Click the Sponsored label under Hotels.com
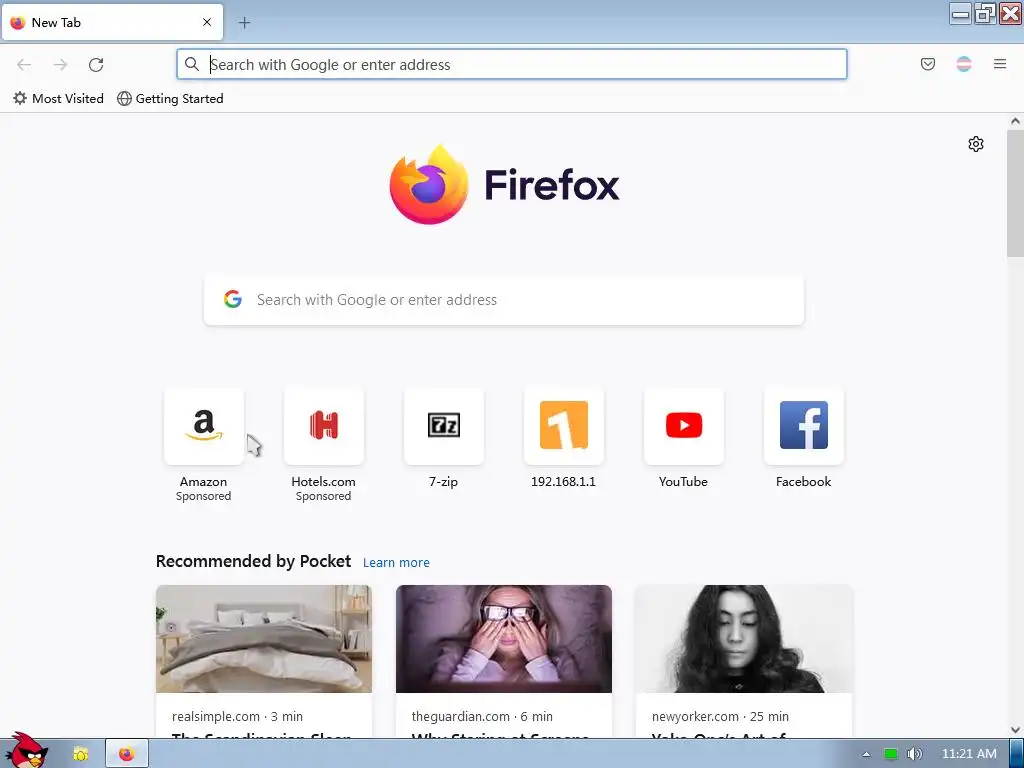This screenshot has height=768, width=1024. (323, 496)
